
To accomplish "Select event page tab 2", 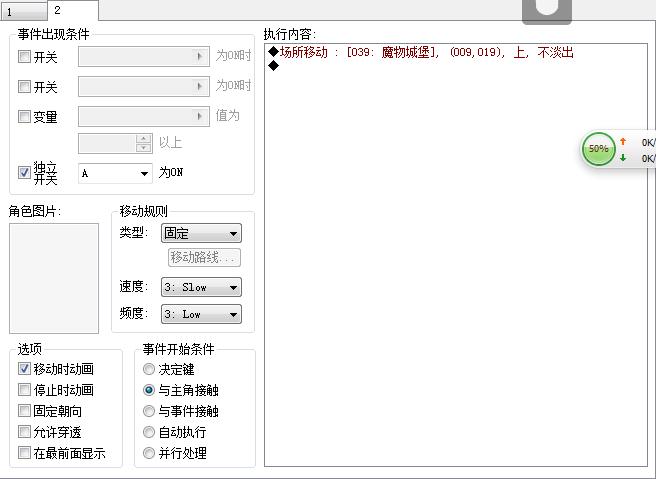I will coord(73,10).
